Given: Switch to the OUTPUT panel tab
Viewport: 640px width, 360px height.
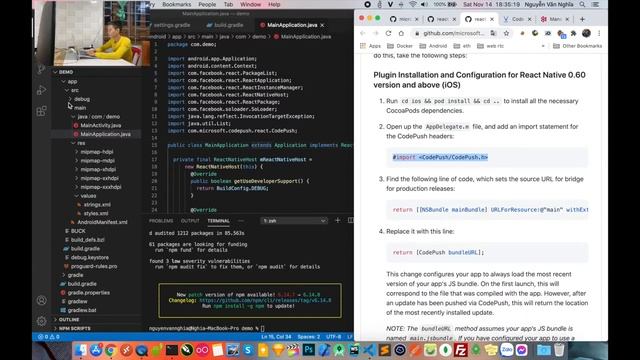Looking at the screenshot, I should click(190, 221).
